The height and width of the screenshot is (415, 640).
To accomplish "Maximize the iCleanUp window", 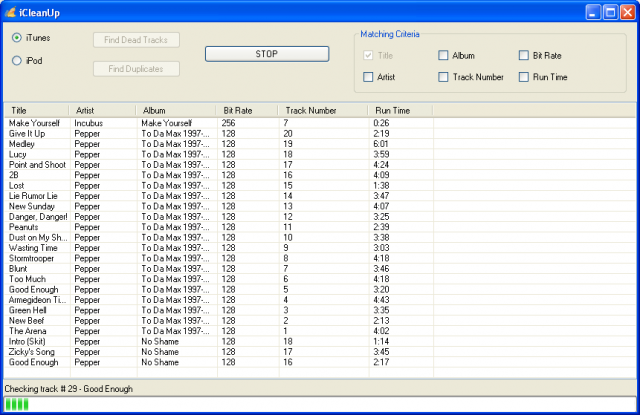I will click(x=611, y=12).
